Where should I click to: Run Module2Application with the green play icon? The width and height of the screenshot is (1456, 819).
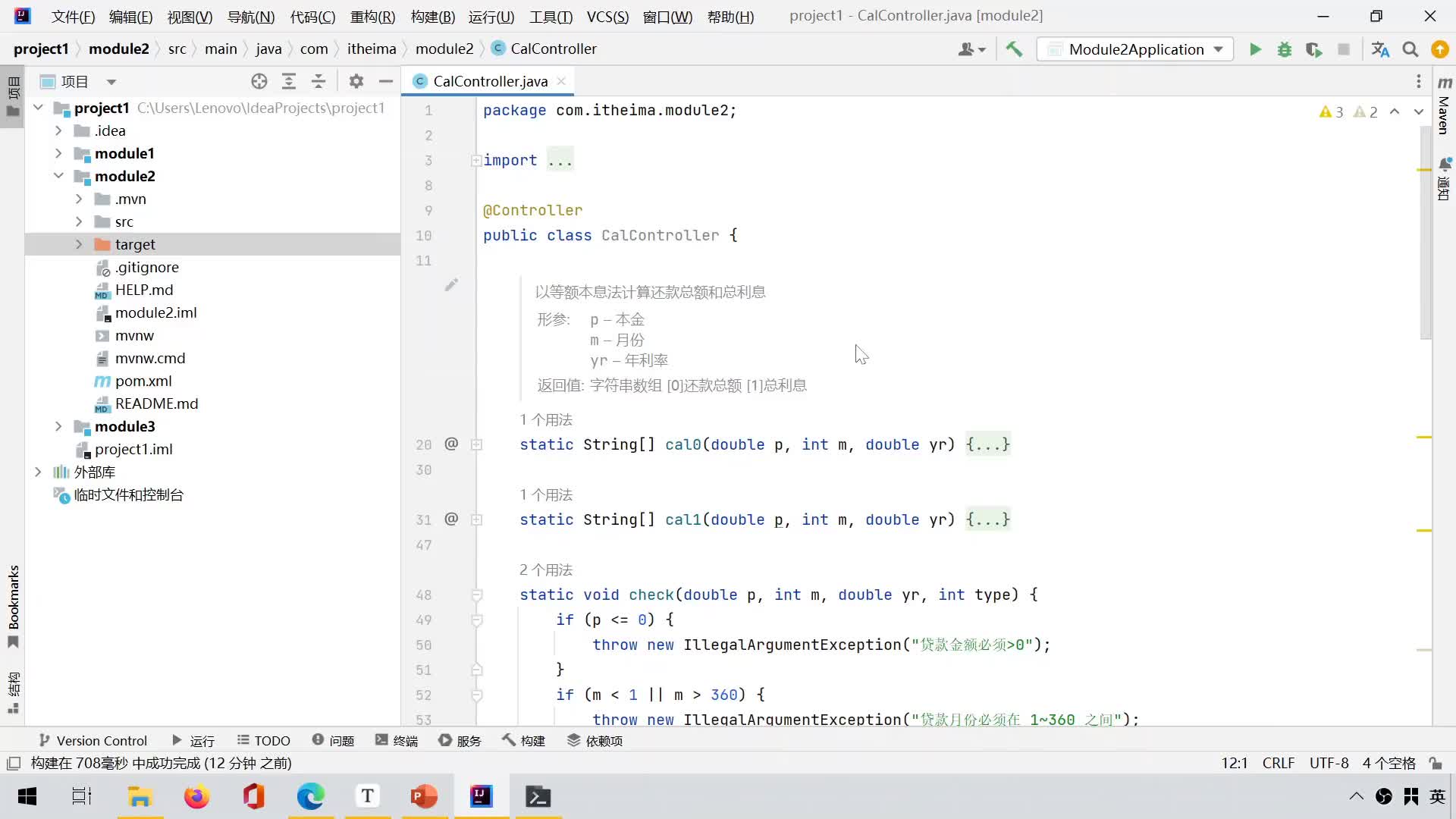tap(1255, 49)
